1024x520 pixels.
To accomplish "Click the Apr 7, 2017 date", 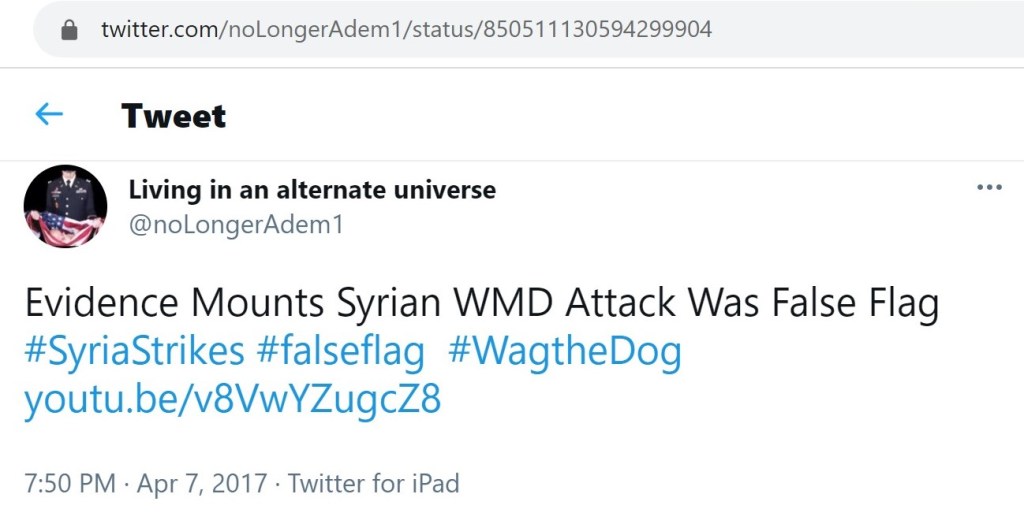I will pos(201,484).
